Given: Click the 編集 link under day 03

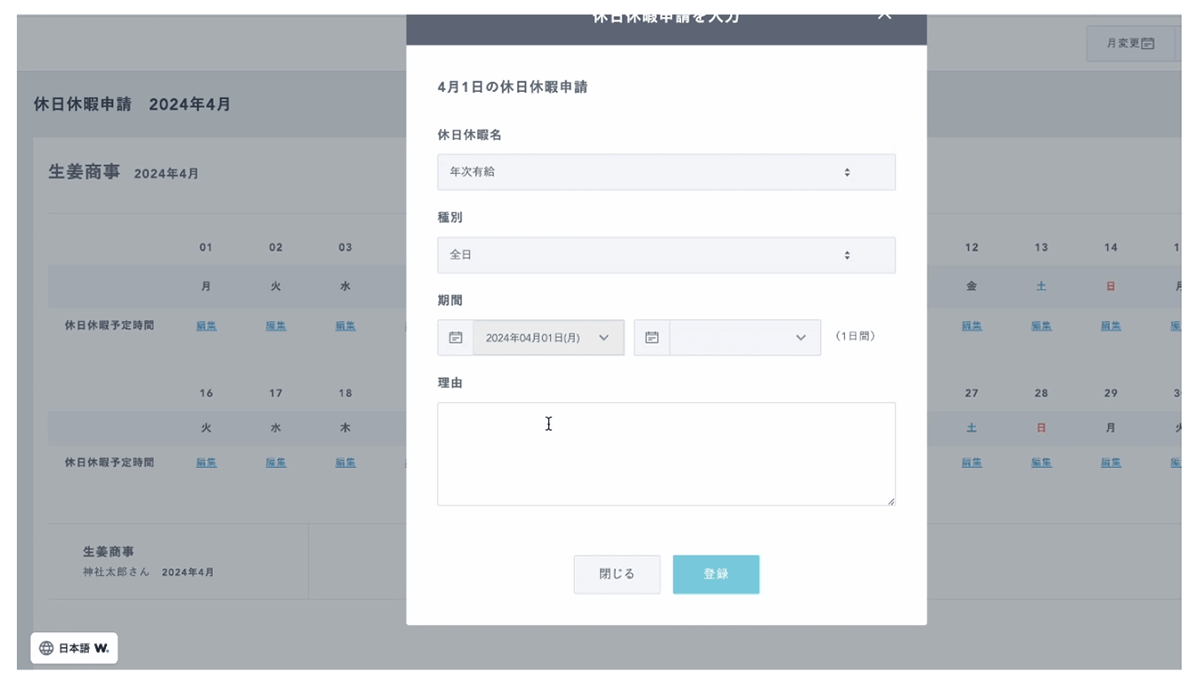Looking at the screenshot, I should coord(345,326).
